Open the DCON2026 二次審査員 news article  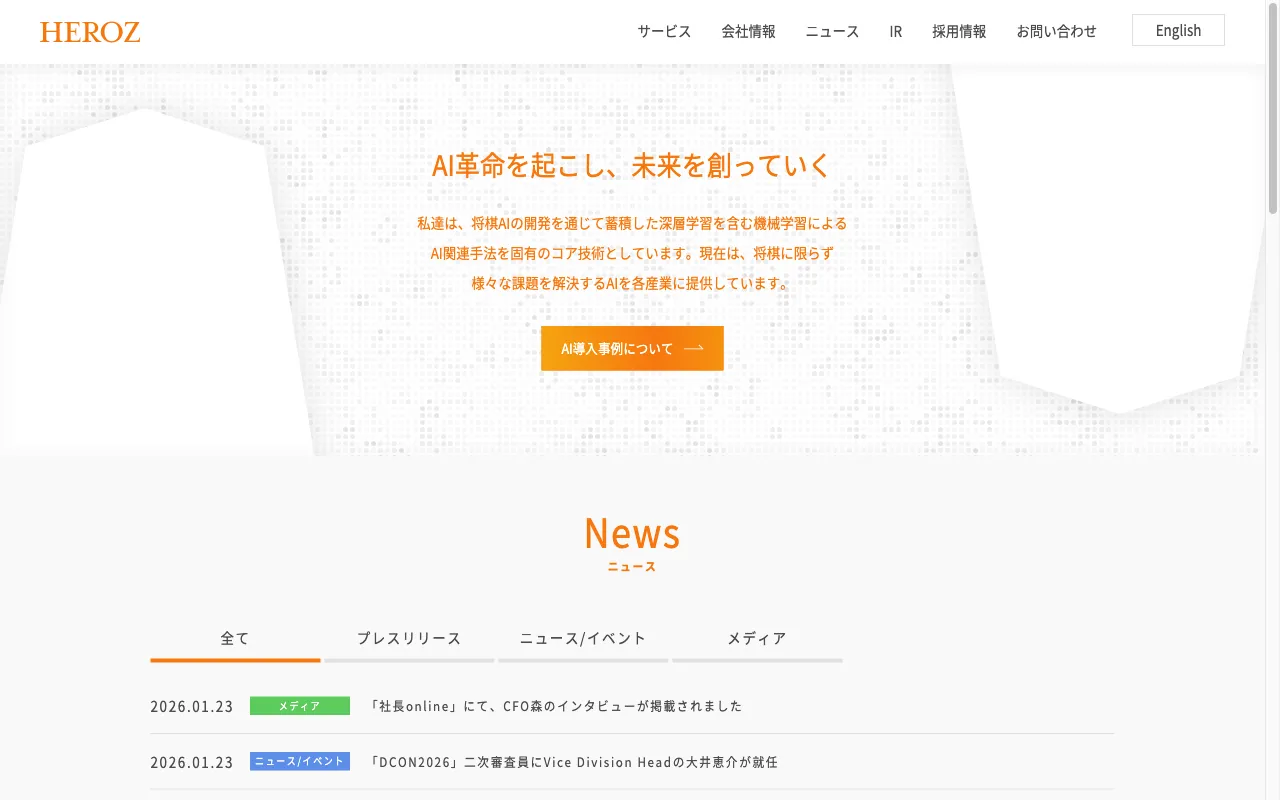click(x=573, y=762)
